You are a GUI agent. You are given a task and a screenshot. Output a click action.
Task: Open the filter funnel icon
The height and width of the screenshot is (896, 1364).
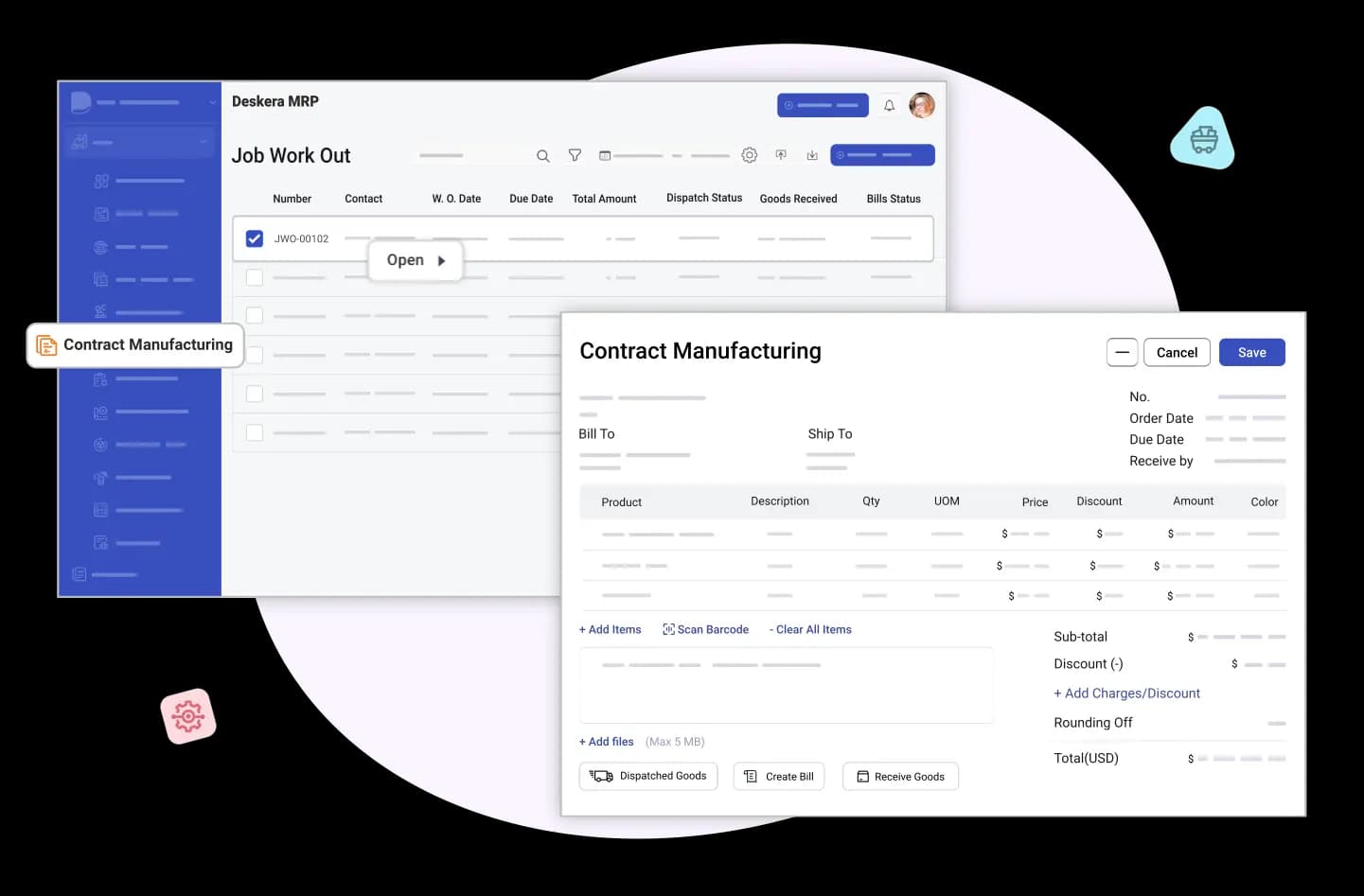pyautogui.click(x=575, y=155)
